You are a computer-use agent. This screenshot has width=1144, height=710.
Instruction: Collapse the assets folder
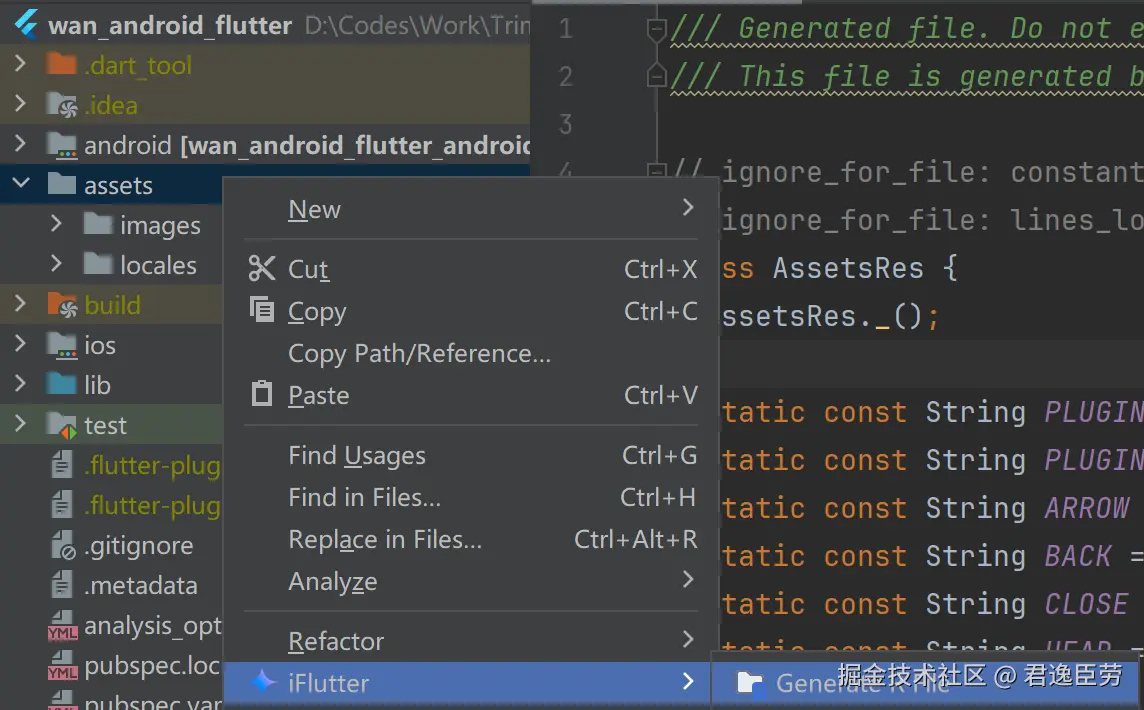(x=21, y=185)
